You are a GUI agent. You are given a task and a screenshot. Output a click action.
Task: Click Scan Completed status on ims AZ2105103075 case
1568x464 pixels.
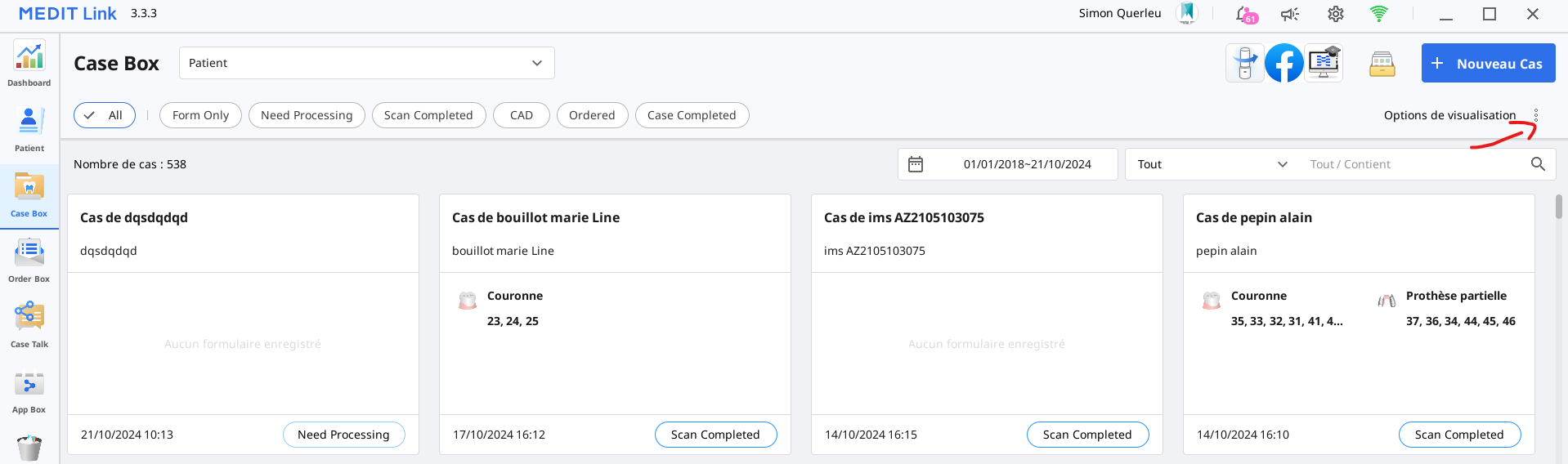(1087, 435)
